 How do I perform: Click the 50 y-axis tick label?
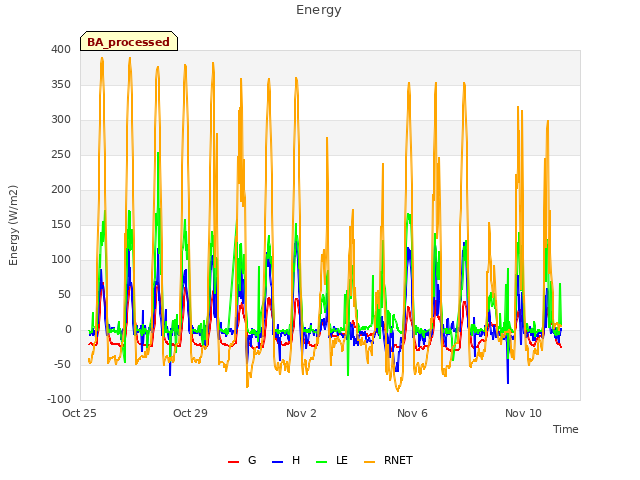pyautogui.click(x=64, y=295)
